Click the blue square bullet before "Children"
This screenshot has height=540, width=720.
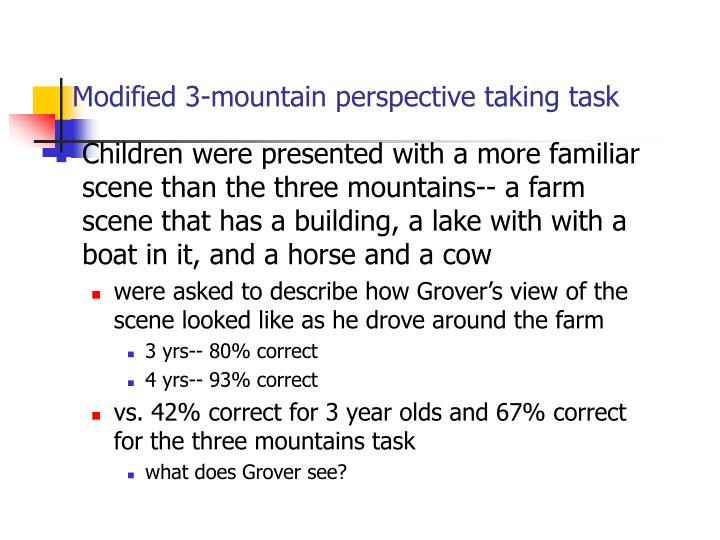pyautogui.click(x=61, y=156)
